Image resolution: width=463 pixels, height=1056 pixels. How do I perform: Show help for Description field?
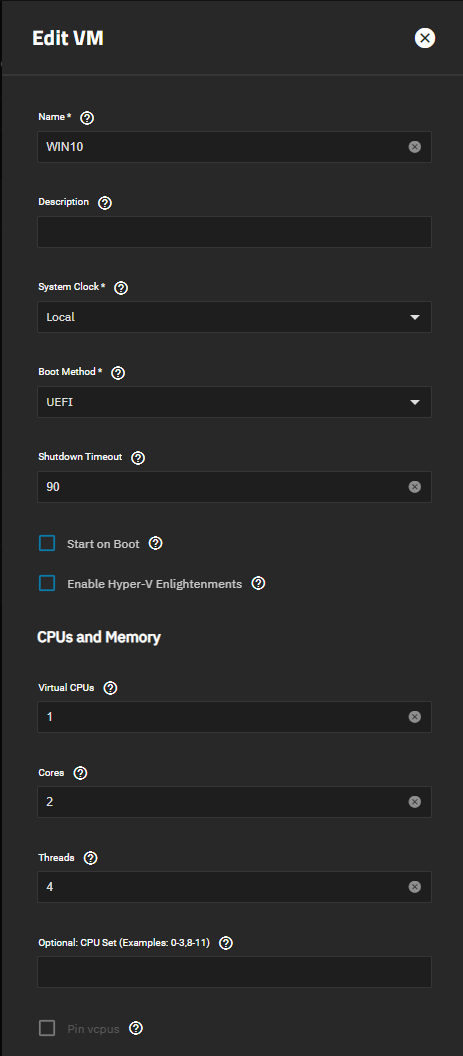tap(104, 203)
